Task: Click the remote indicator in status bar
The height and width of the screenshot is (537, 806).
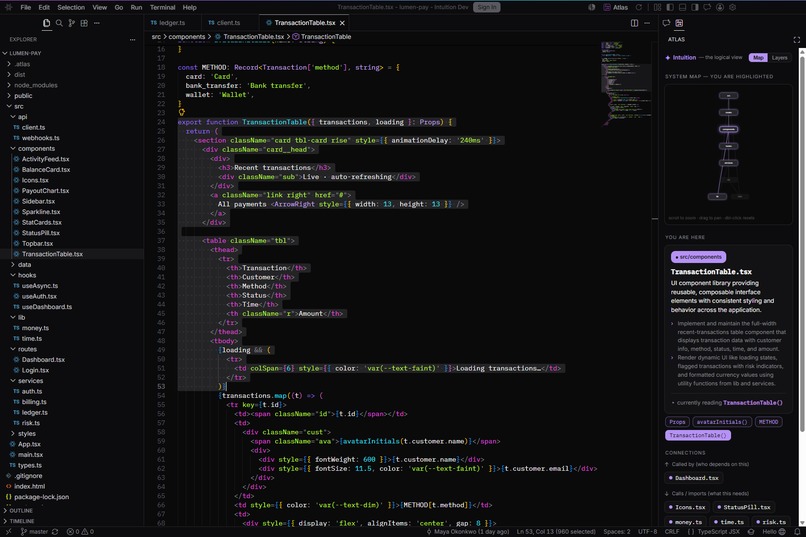Action: click(x=8, y=532)
